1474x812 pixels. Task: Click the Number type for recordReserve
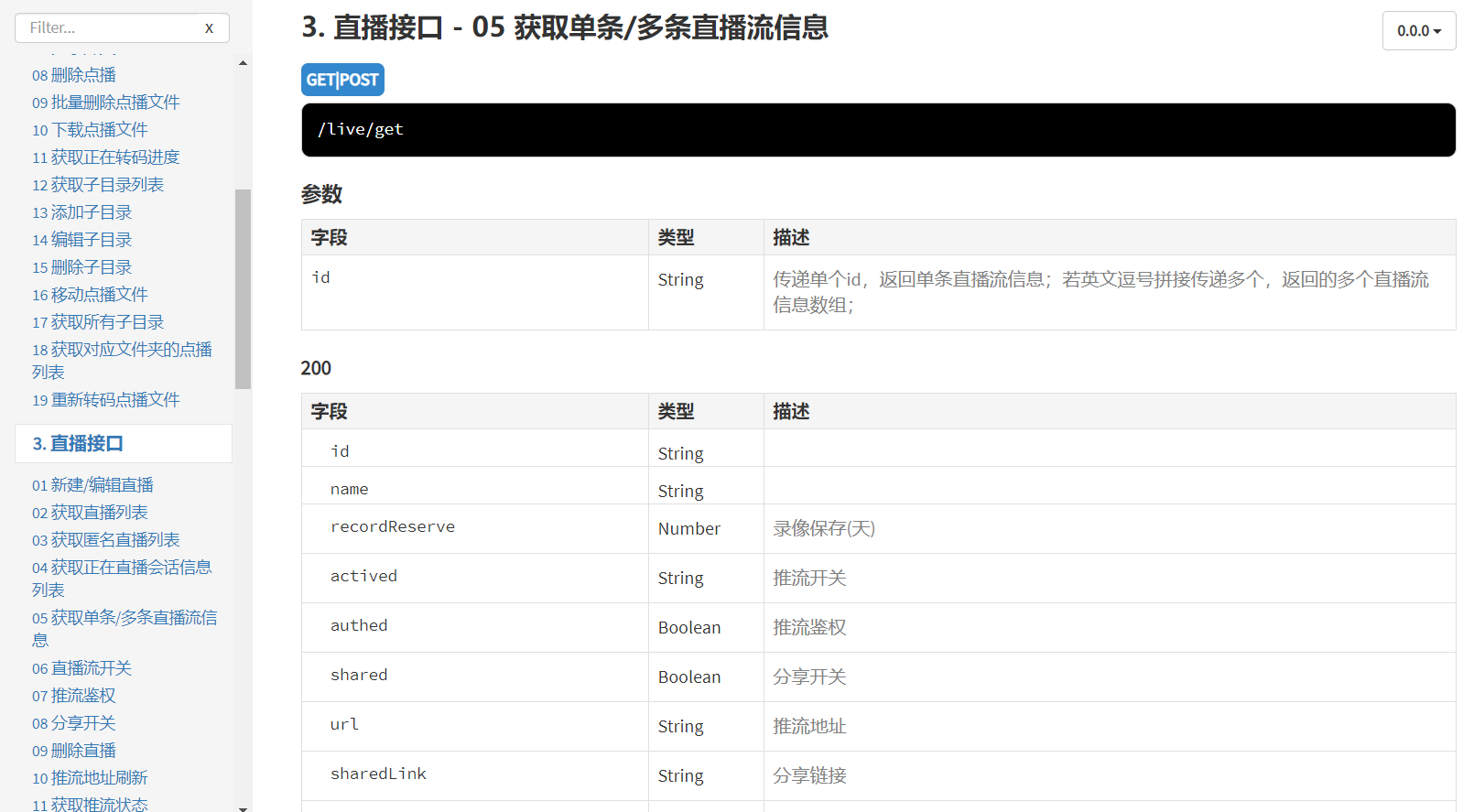pyautogui.click(x=689, y=529)
